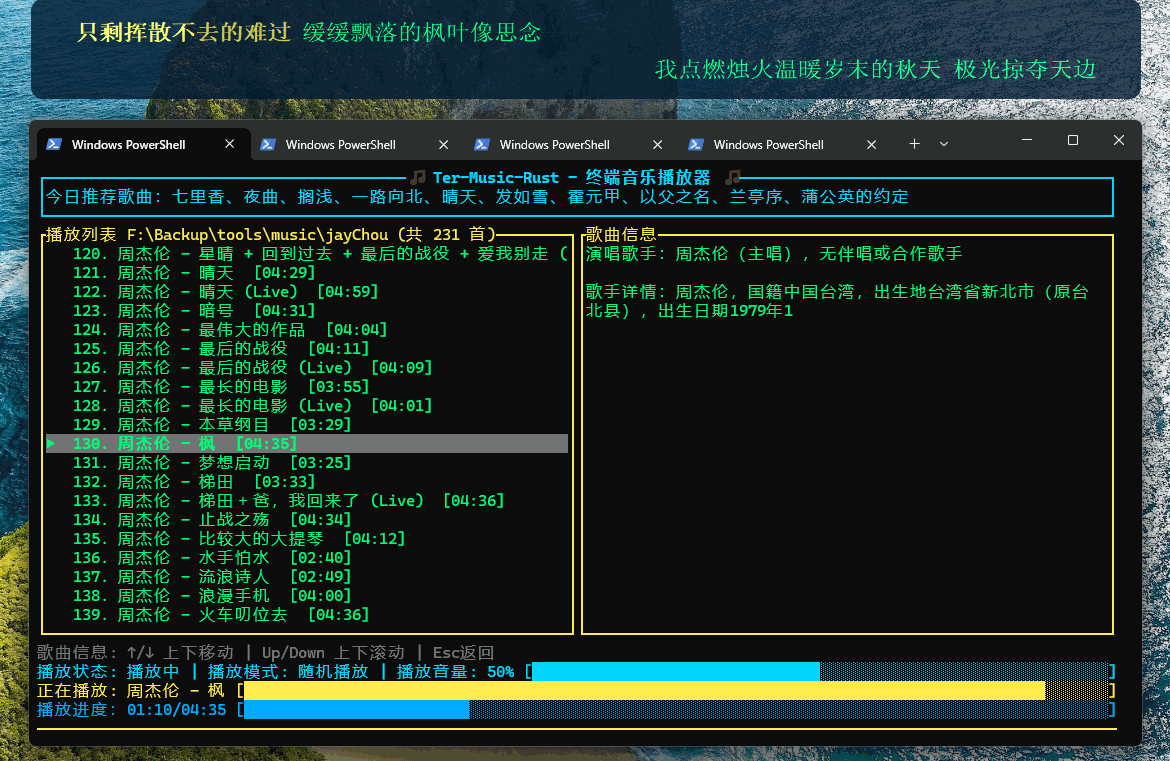Click the 播放模式: 随机播放 status text
This screenshot has height=761, width=1170.
(288, 671)
